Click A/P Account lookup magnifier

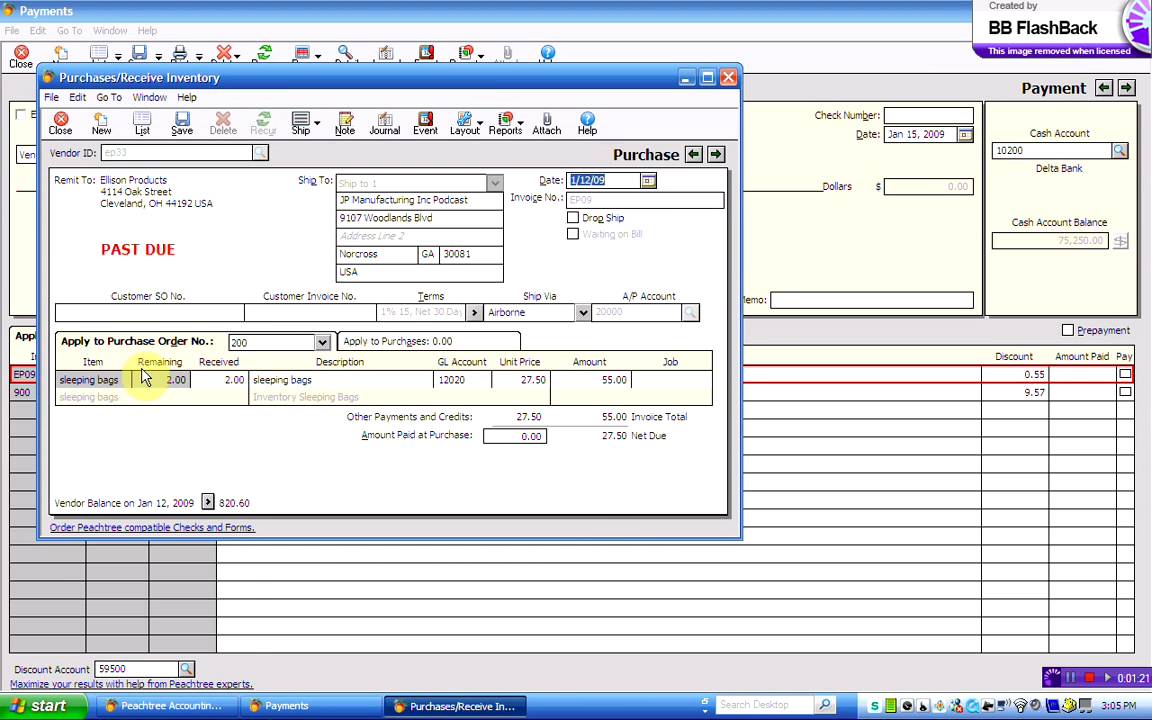pyautogui.click(x=690, y=312)
